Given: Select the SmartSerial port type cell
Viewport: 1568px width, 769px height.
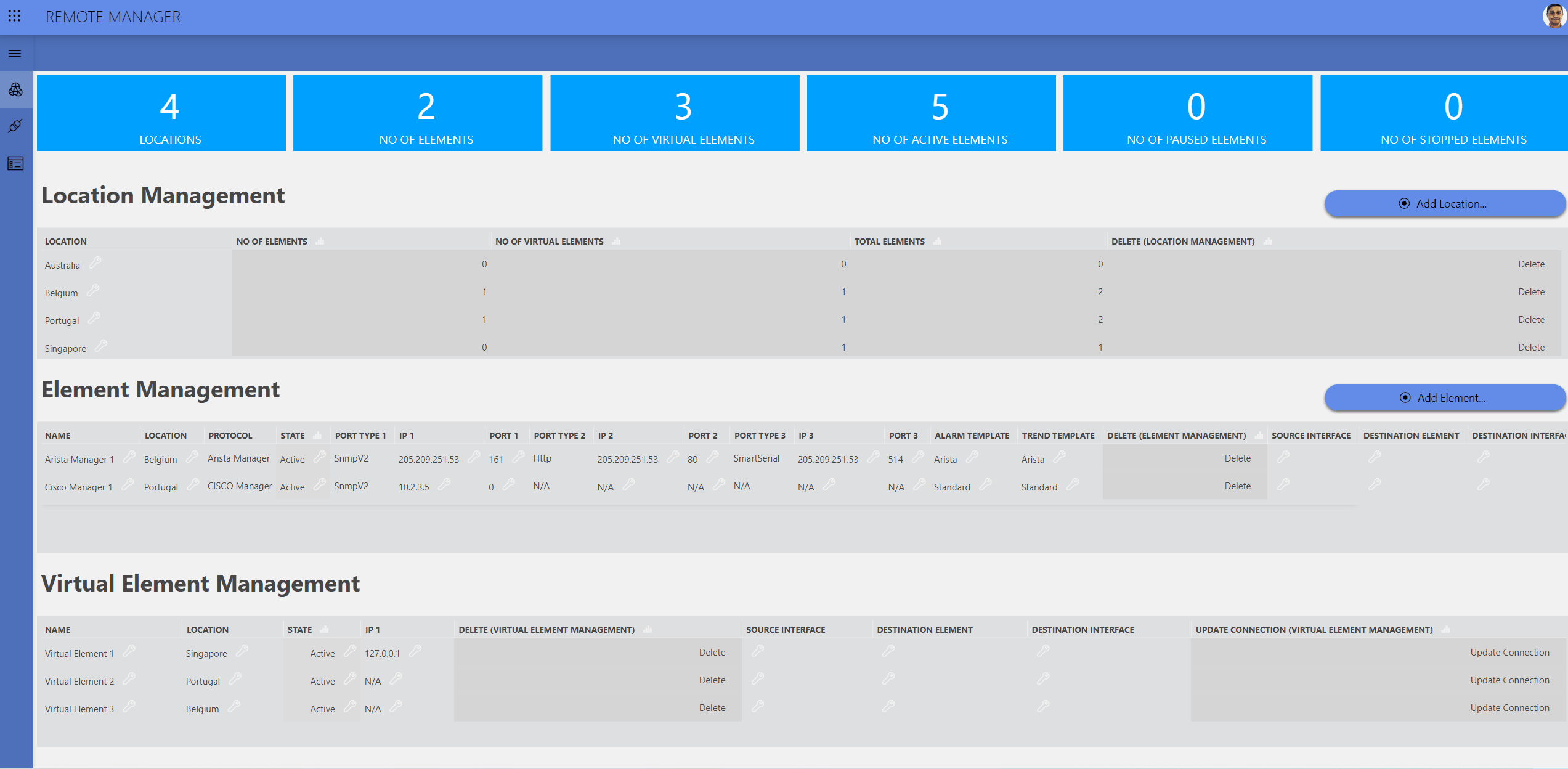Looking at the screenshot, I should (x=756, y=458).
